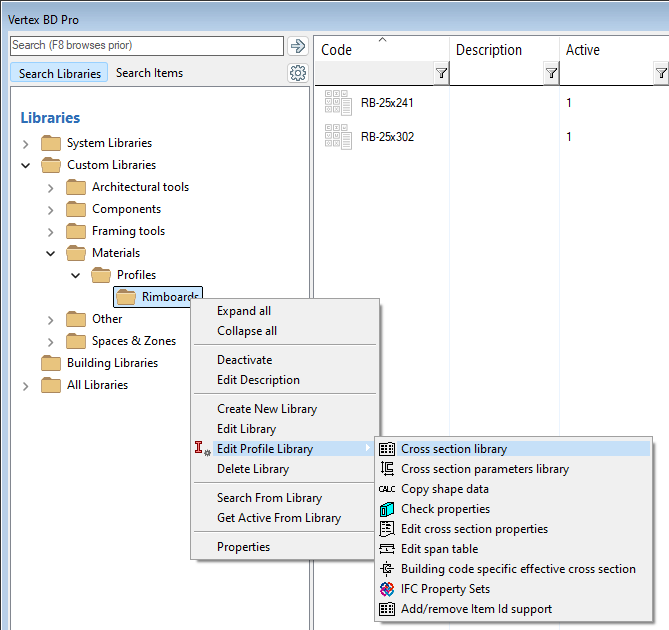Select Create New Library menu entry
The height and width of the screenshot is (630, 669).
tap(267, 409)
